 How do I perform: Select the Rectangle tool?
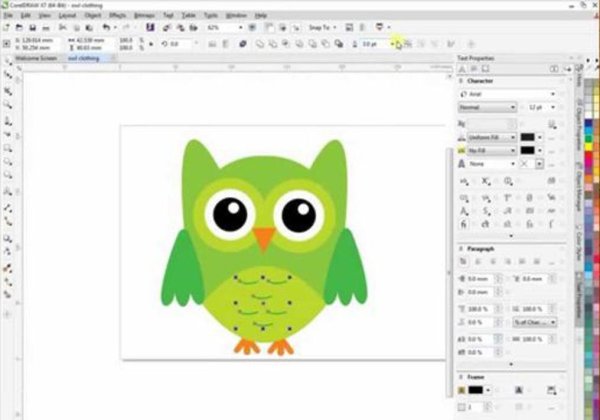point(8,148)
